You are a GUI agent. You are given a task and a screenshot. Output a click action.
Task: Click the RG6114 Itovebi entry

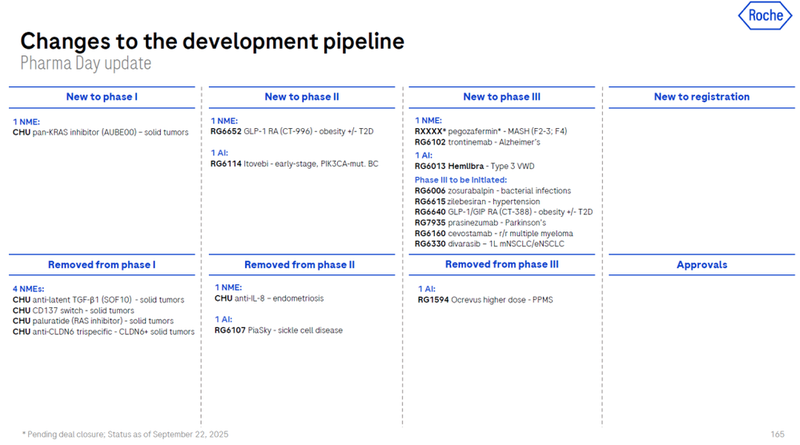point(296,163)
